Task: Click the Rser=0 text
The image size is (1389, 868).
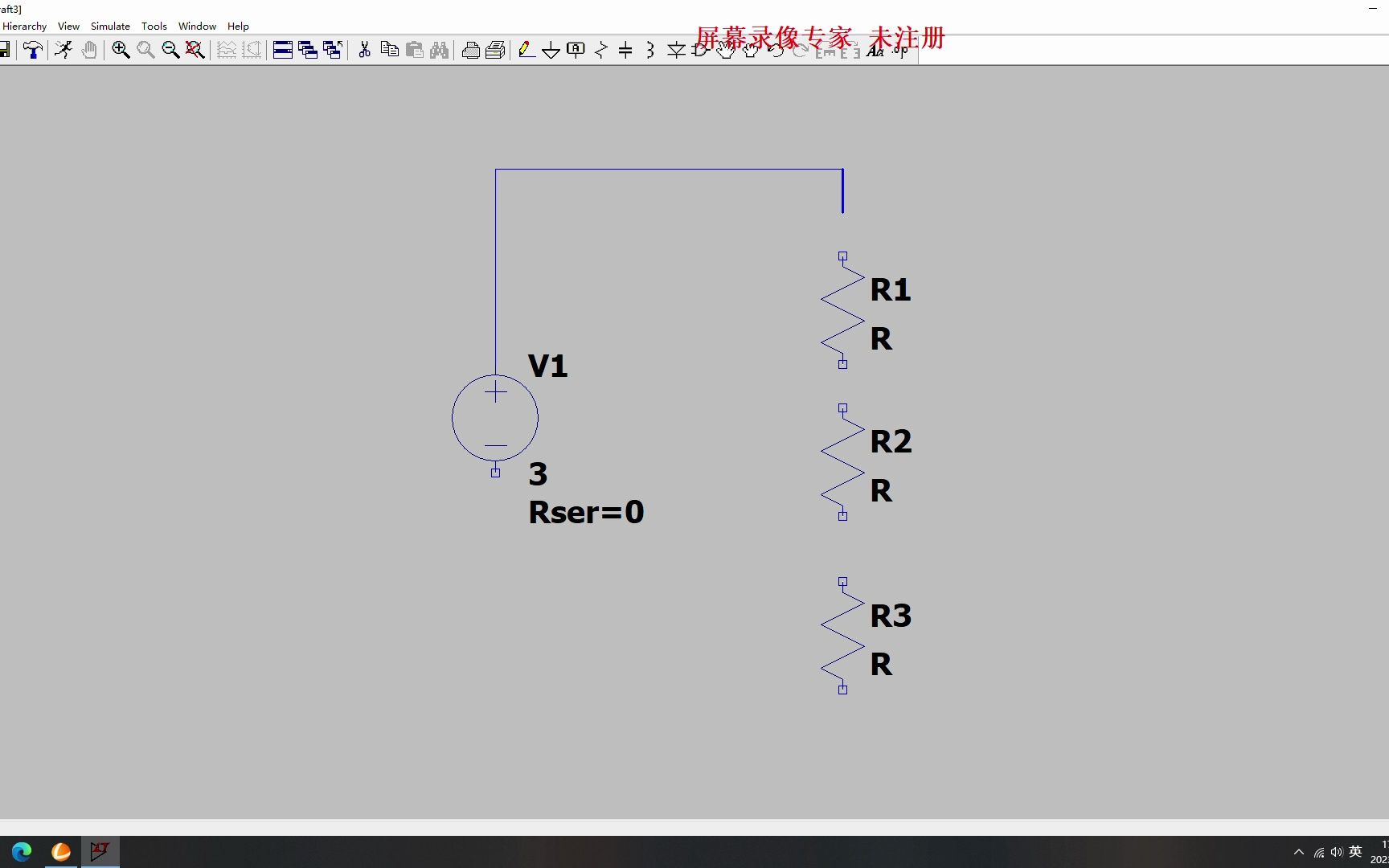Action: tap(586, 512)
